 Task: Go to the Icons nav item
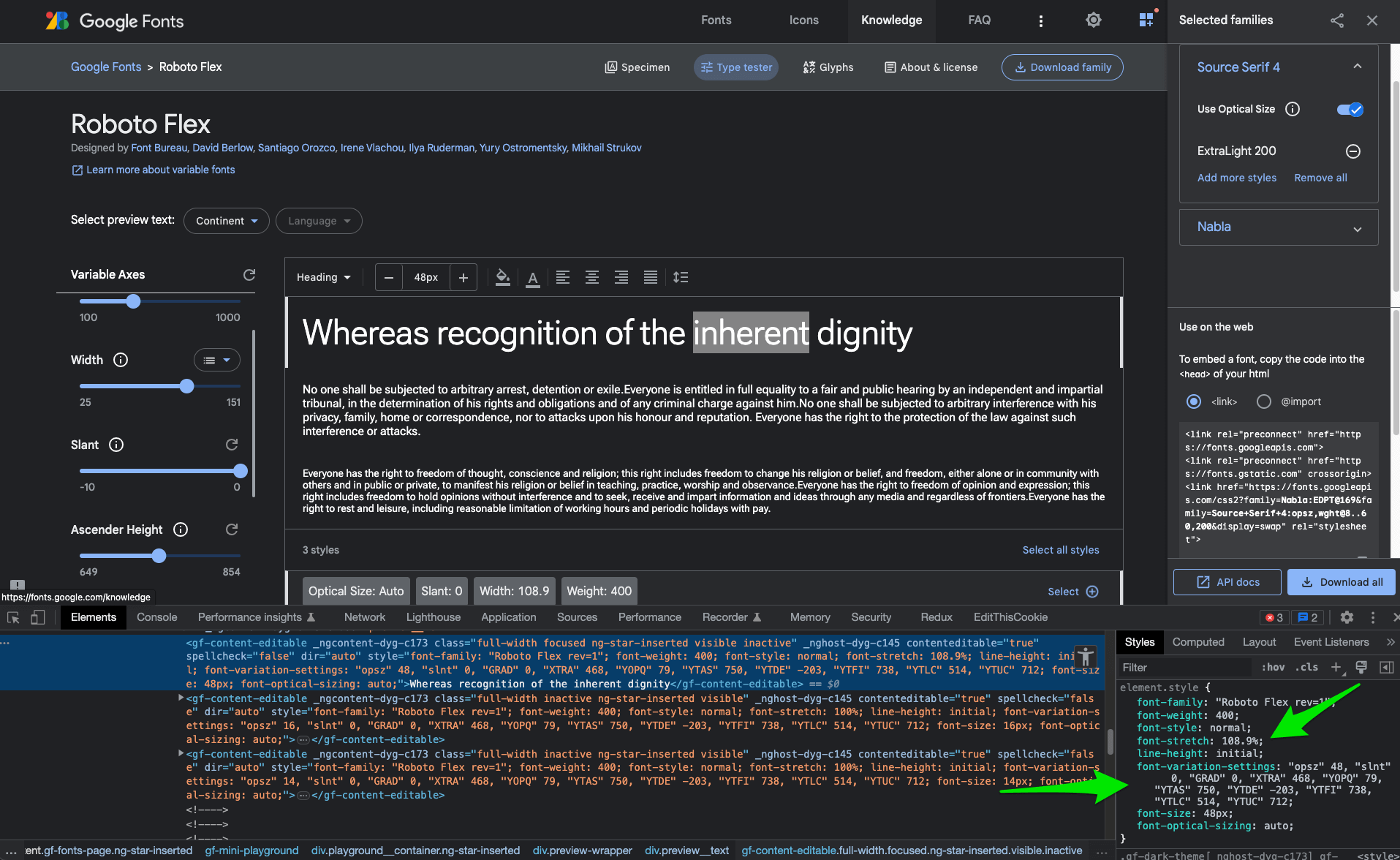(x=804, y=20)
